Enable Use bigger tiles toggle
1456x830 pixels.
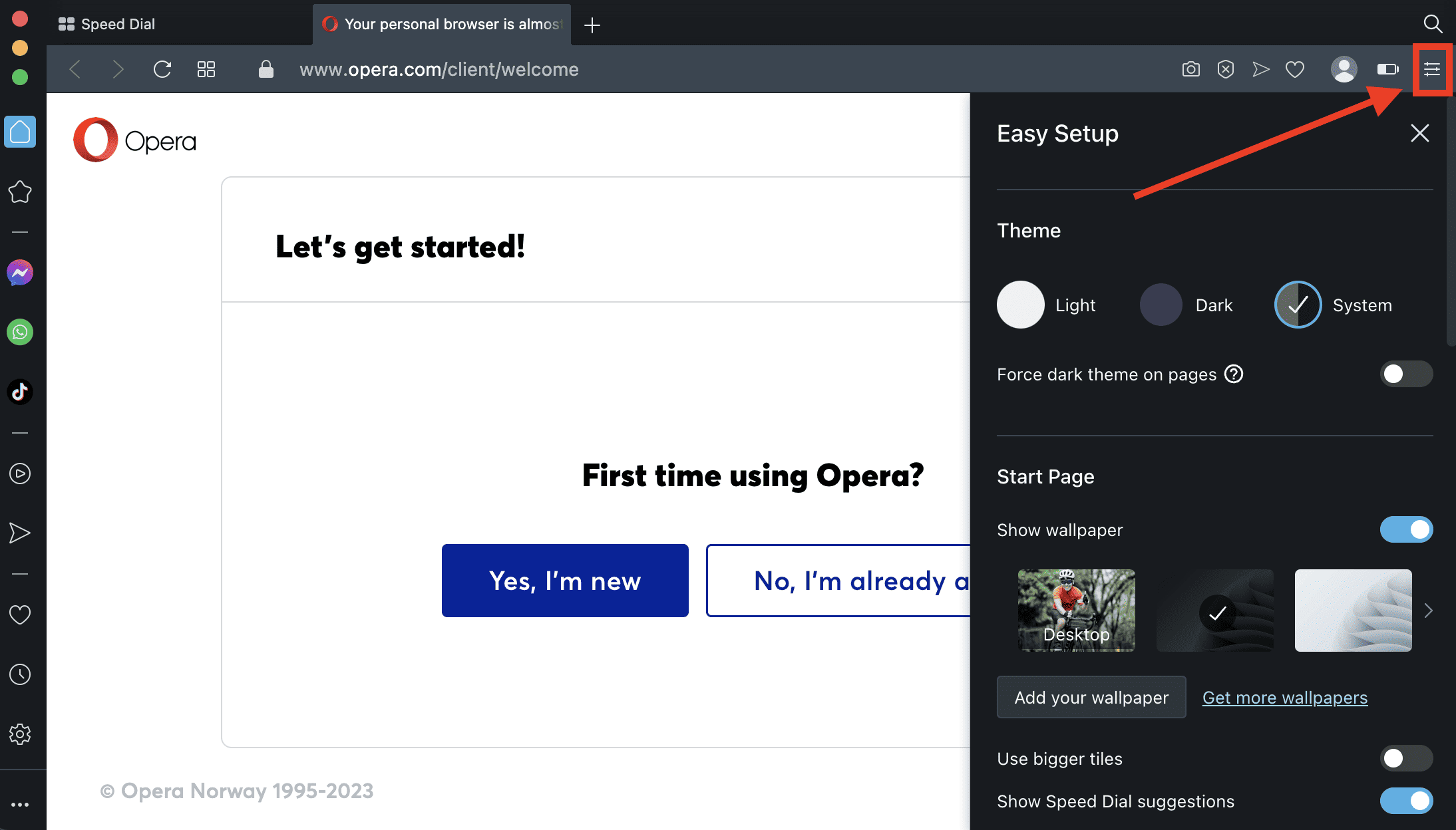pos(1405,758)
